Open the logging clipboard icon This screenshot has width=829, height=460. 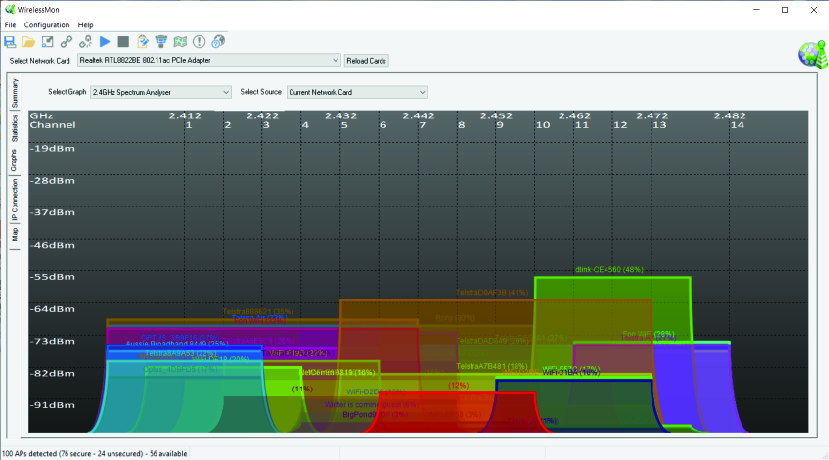[x=143, y=42]
